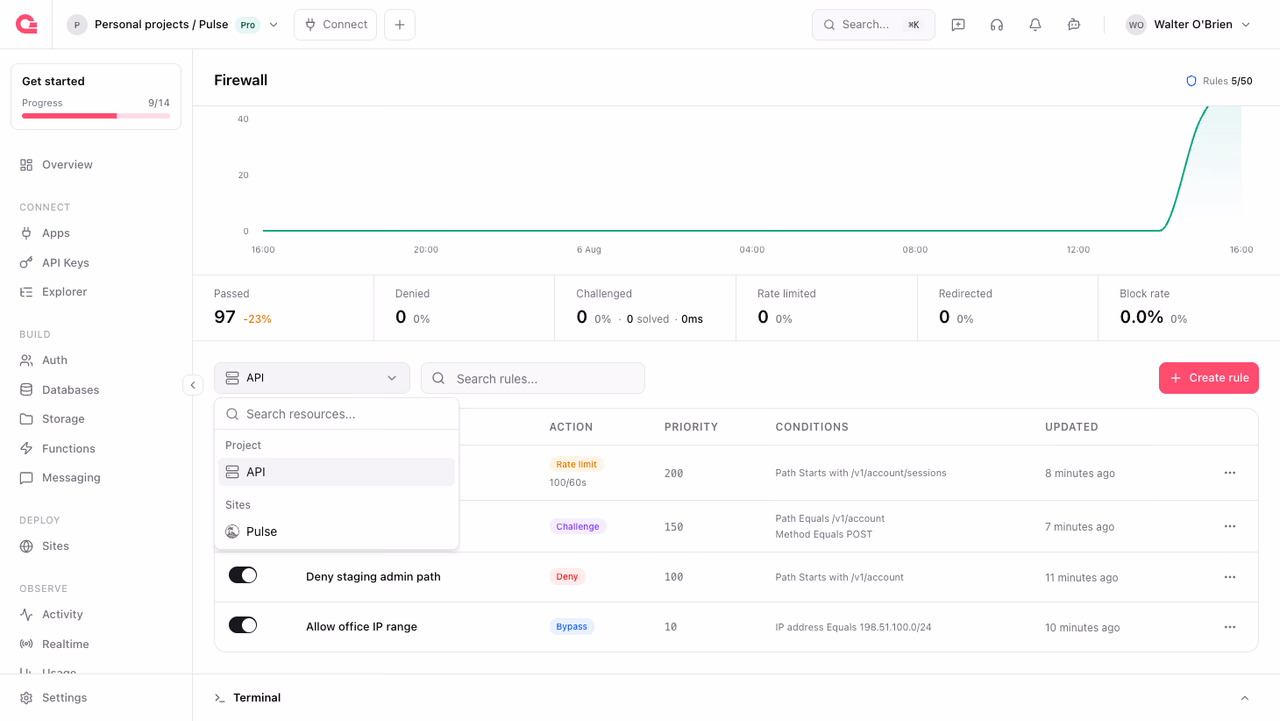Click the Get started progress bar

[96, 116]
